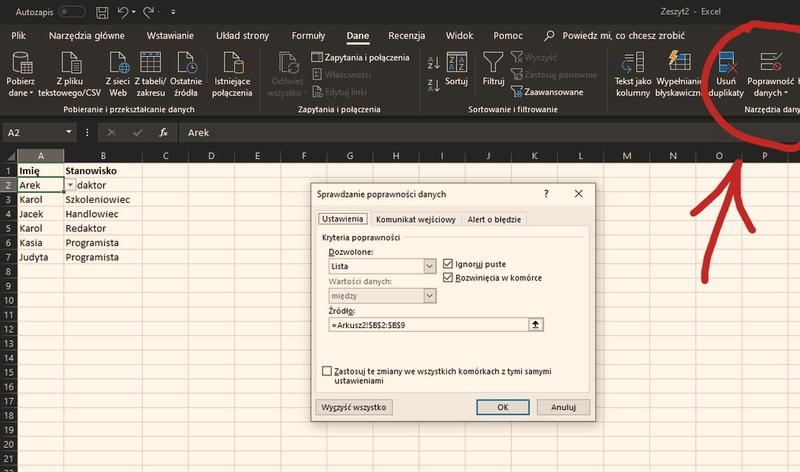Open the Pomoc tab
Screen dimensions: 800x472
[x=508, y=36]
